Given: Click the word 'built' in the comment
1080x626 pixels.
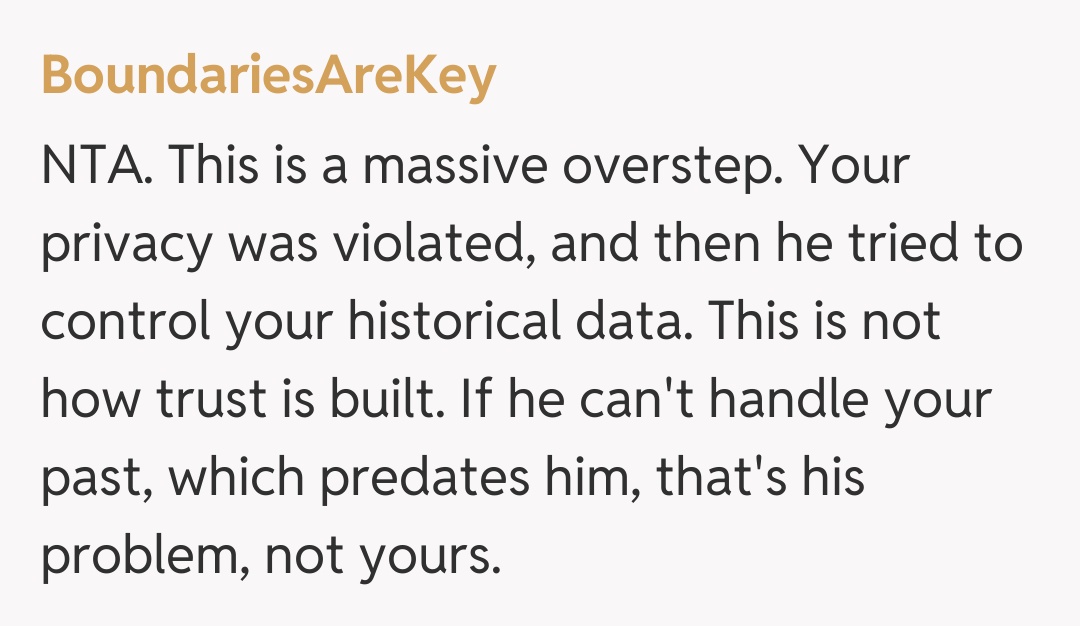Looking at the screenshot, I should click(x=392, y=400).
